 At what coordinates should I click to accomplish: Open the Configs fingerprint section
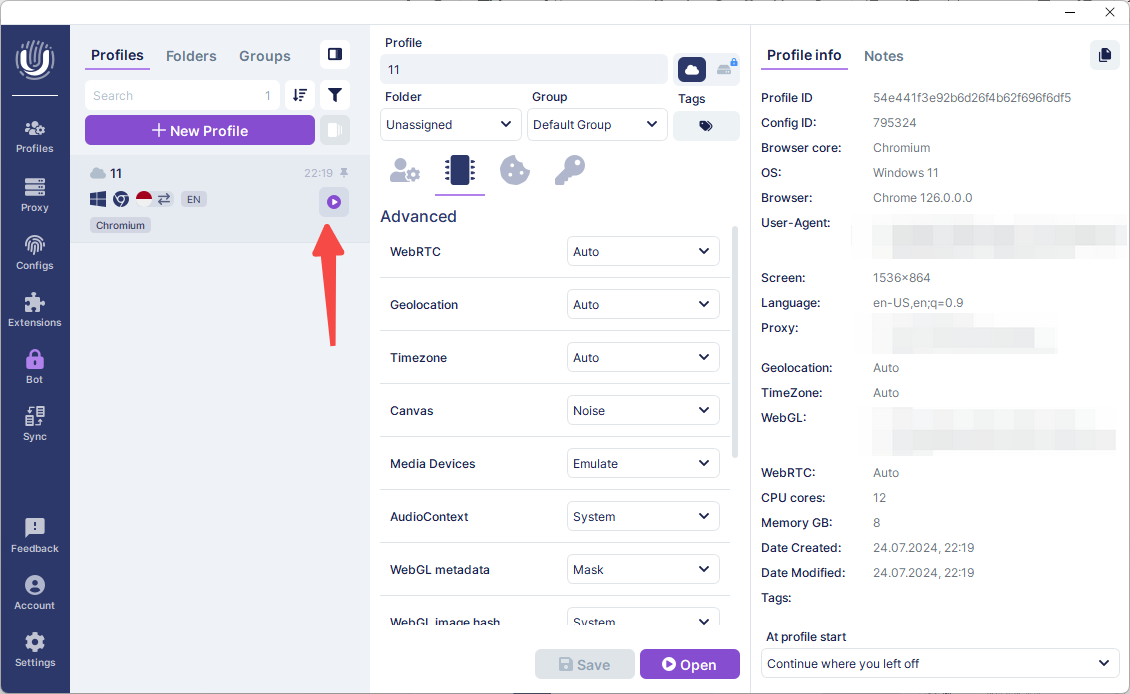tap(35, 252)
